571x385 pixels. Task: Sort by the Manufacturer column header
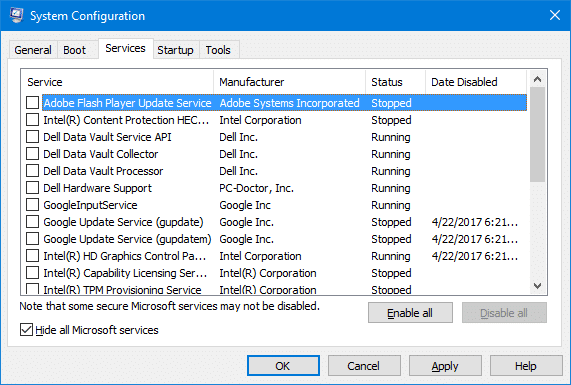point(290,82)
